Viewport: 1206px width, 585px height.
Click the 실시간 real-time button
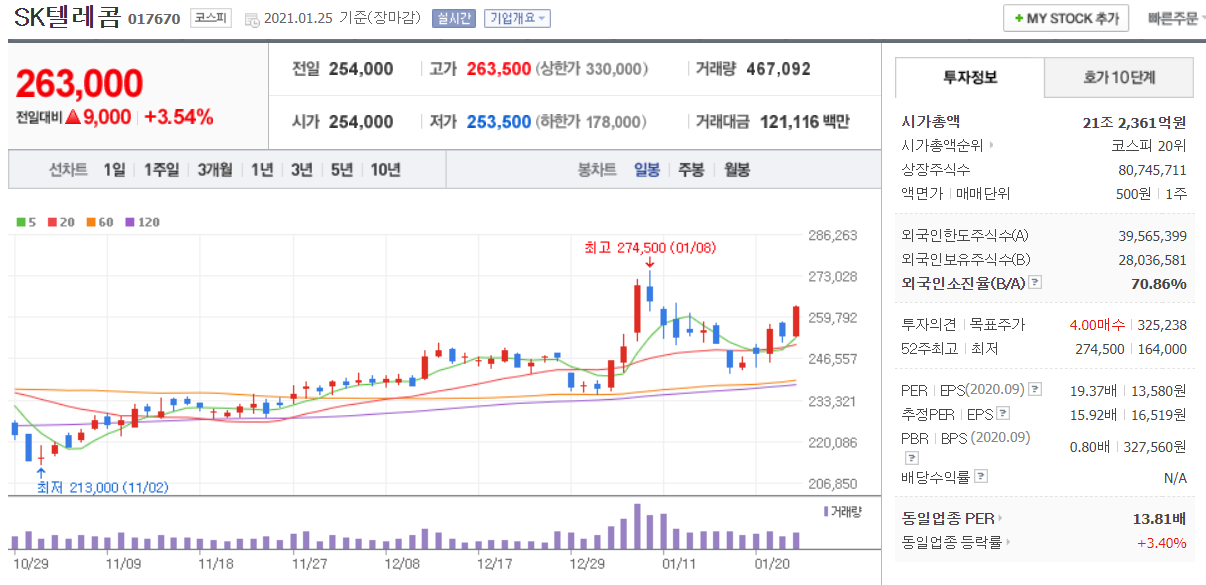455,19
